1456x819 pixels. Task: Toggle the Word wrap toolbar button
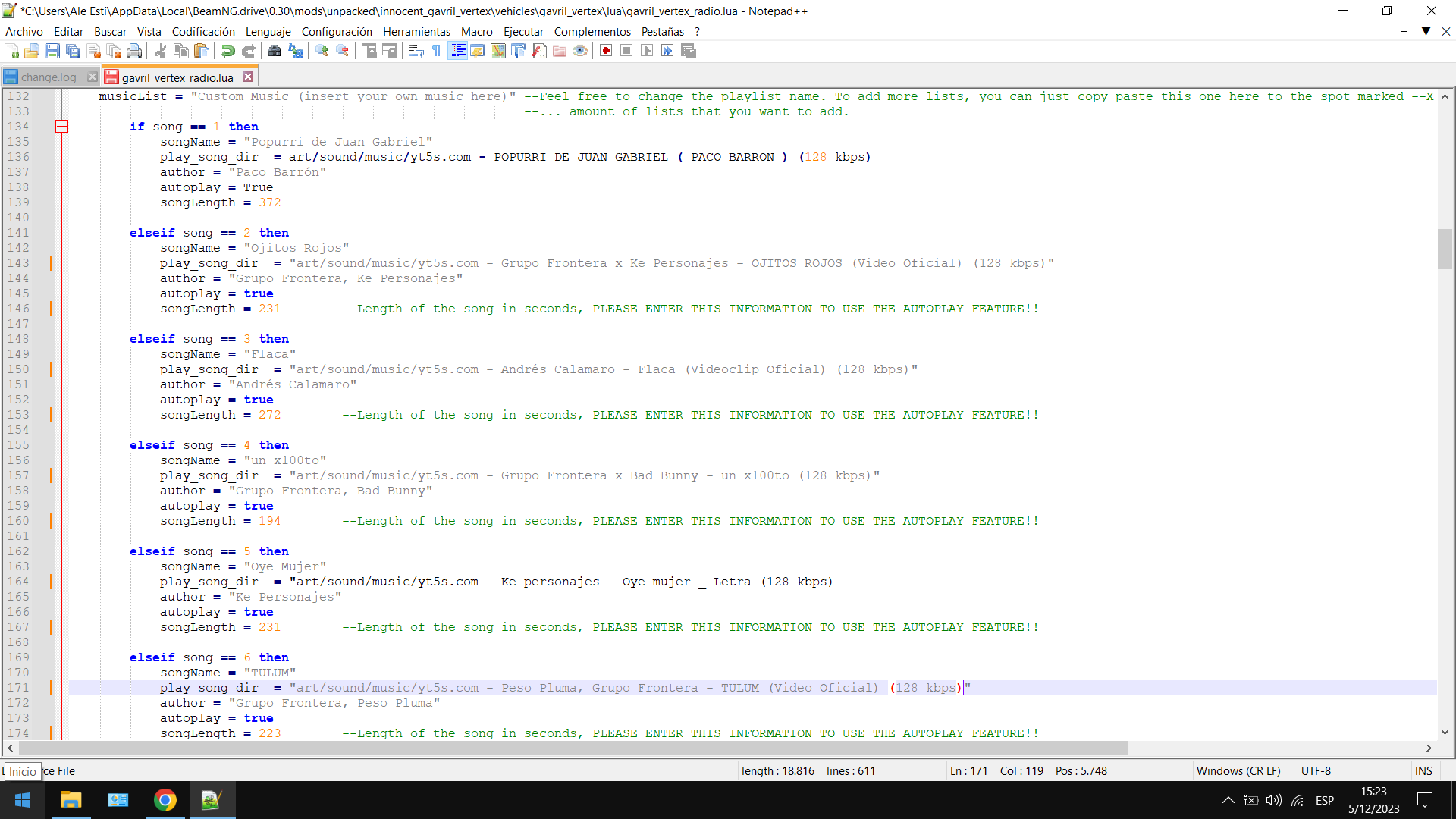click(416, 51)
